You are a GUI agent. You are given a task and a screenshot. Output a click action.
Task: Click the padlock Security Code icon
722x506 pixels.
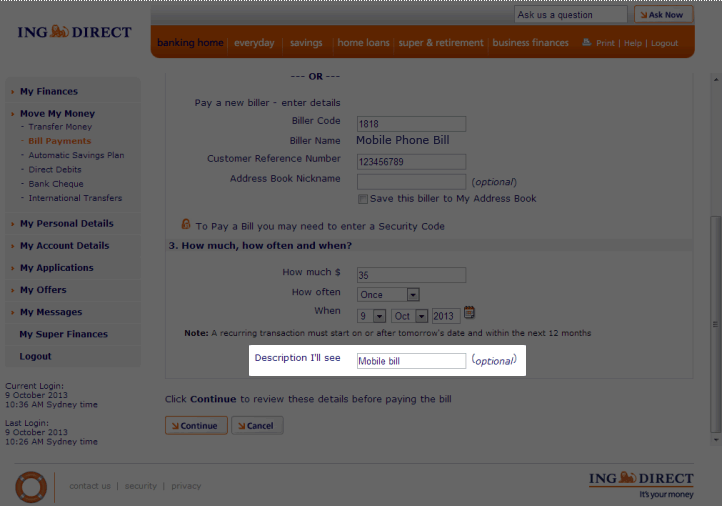(x=186, y=225)
